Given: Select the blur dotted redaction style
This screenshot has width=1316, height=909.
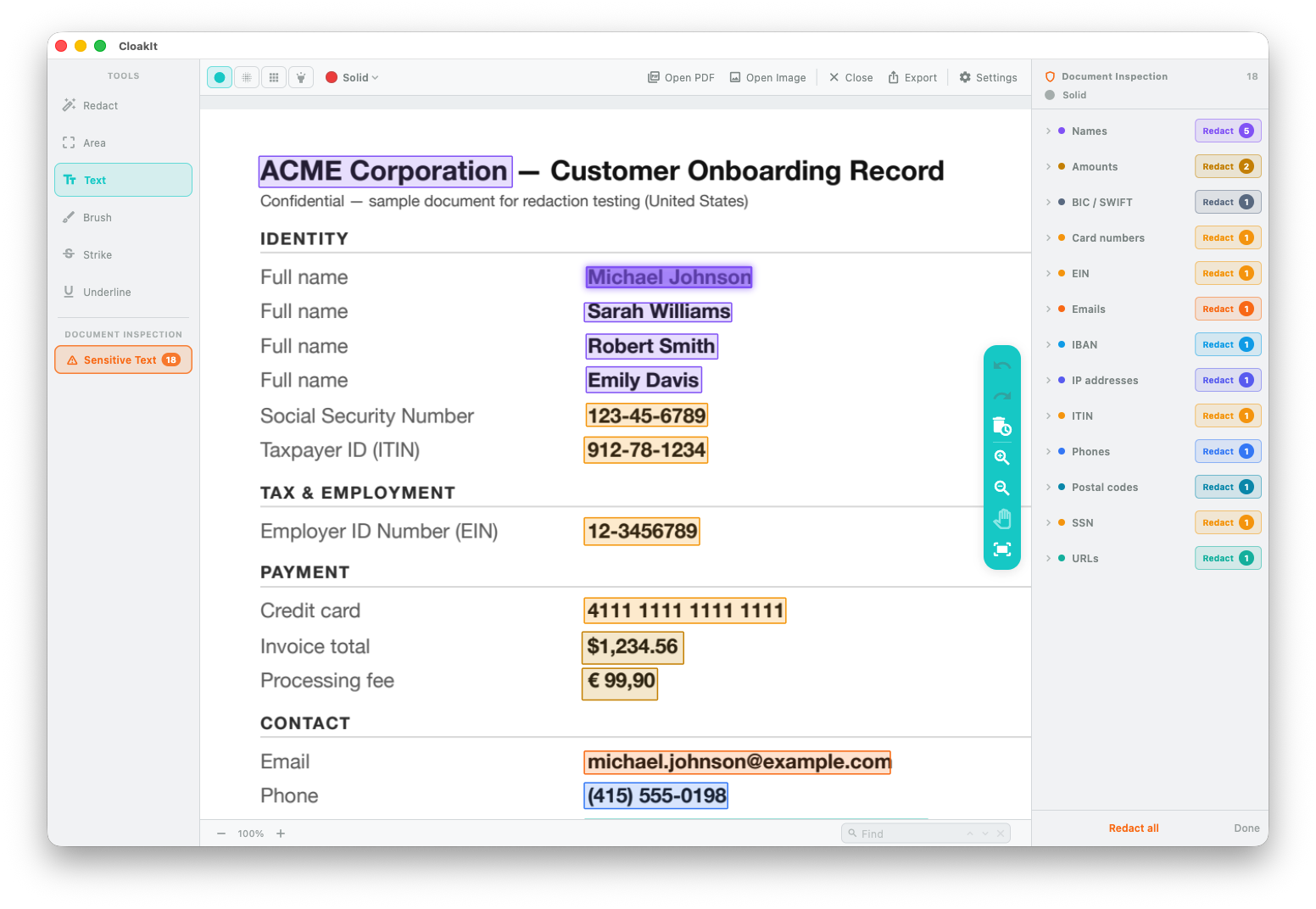Looking at the screenshot, I should 246,77.
